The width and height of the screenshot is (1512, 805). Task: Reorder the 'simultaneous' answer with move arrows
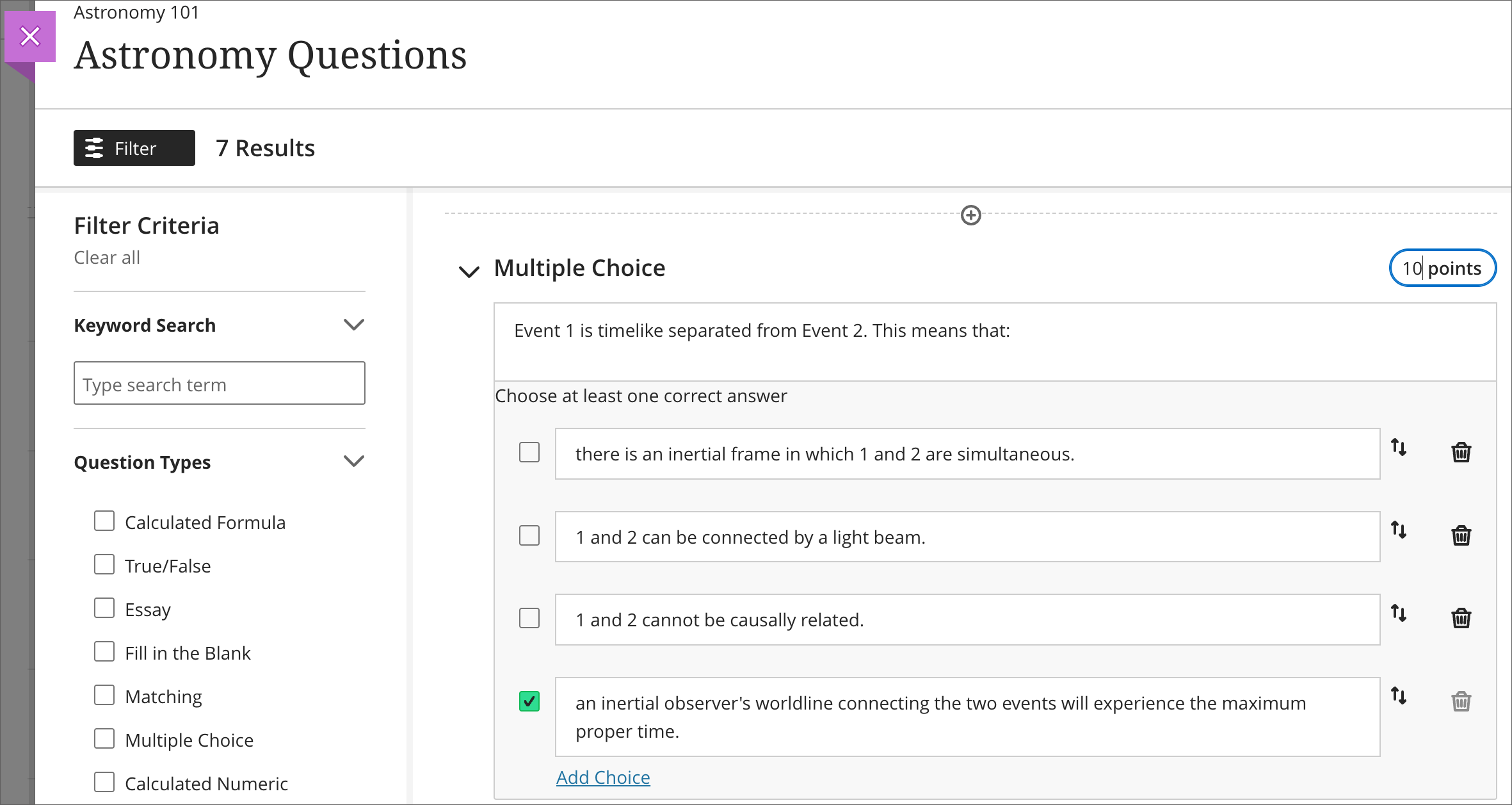click(x=1399, y=448)
